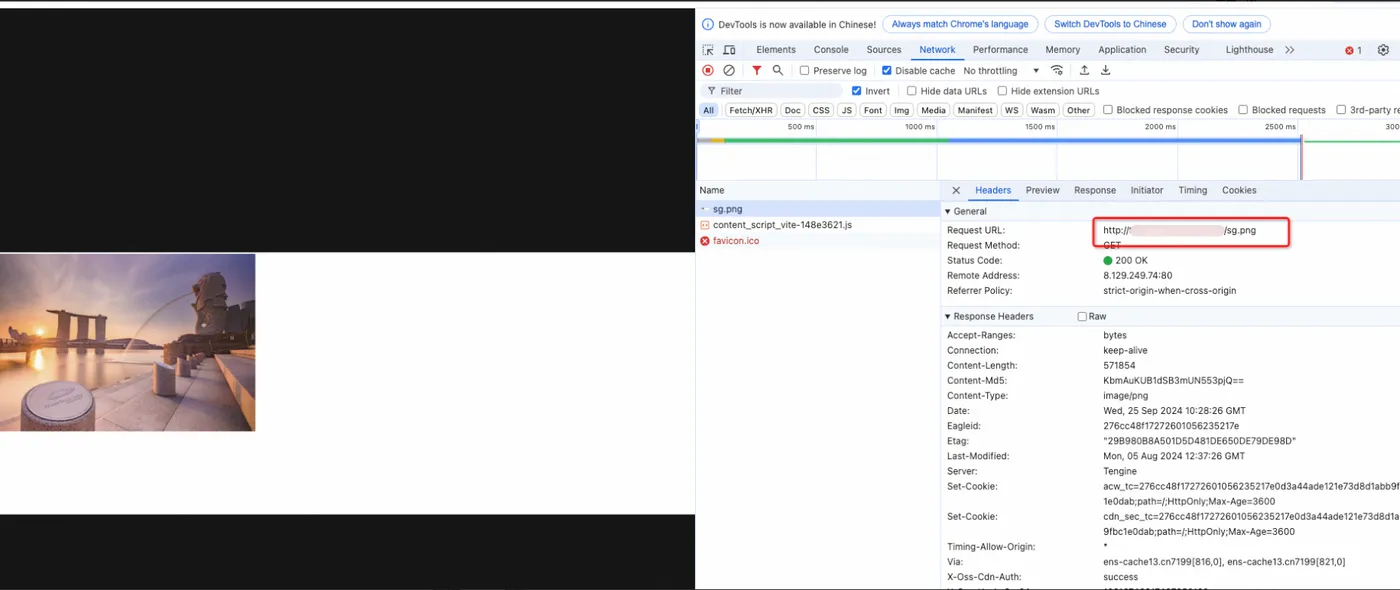Open DevTools settings gear
Screen dimensions: 1400x590
coord(1384,50)
